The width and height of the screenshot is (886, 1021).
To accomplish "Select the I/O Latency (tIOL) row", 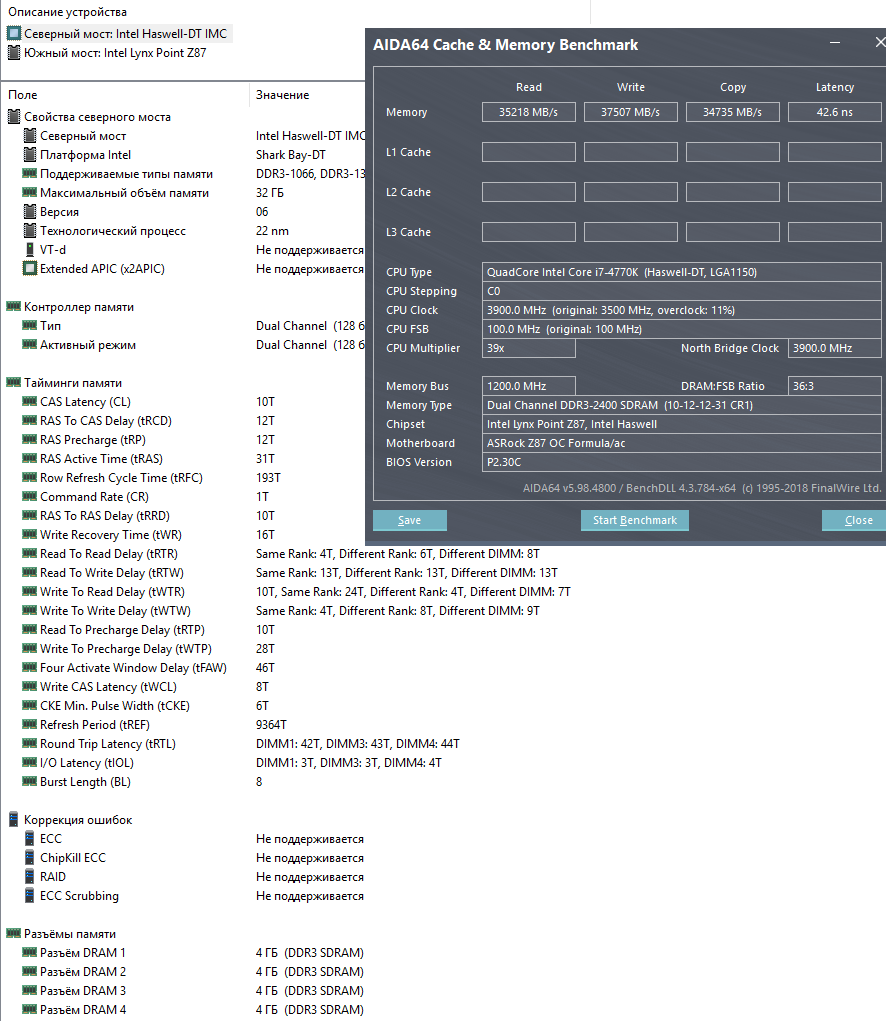I will click(232, 762).
